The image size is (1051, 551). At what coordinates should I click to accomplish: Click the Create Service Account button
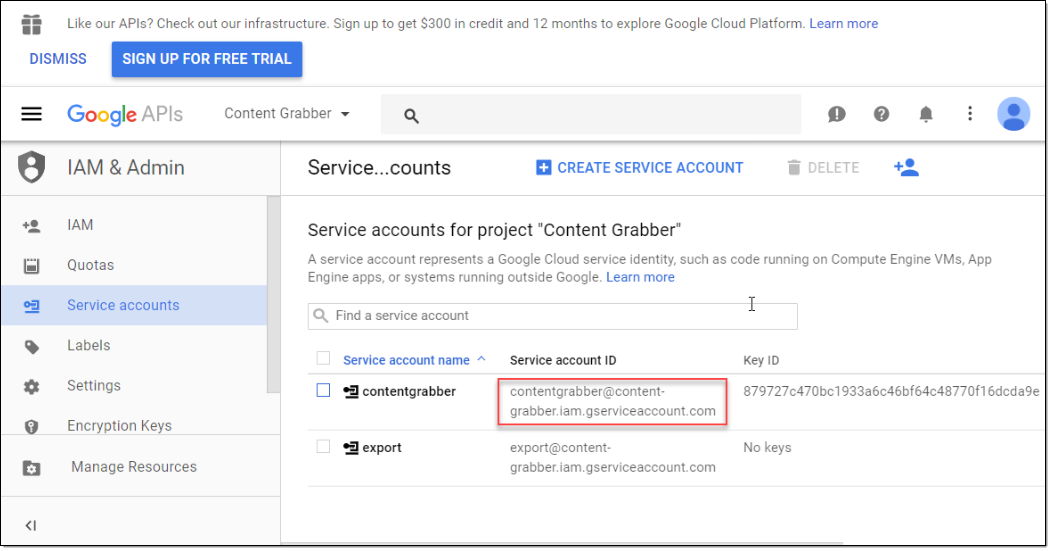640,168
